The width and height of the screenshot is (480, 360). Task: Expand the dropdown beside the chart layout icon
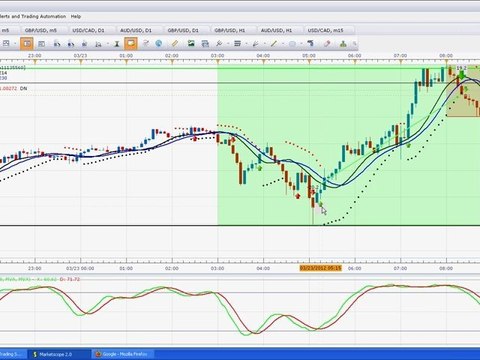click(15, 44)
